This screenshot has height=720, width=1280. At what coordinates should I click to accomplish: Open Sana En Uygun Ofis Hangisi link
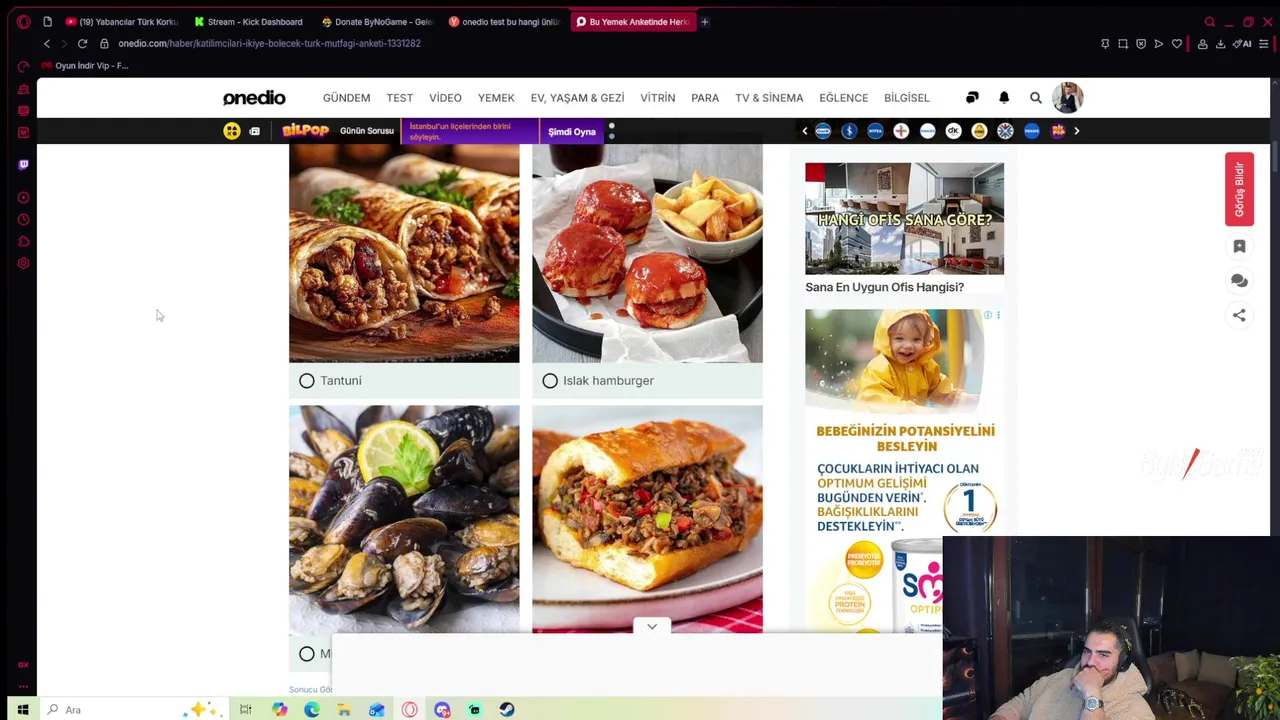884,287
